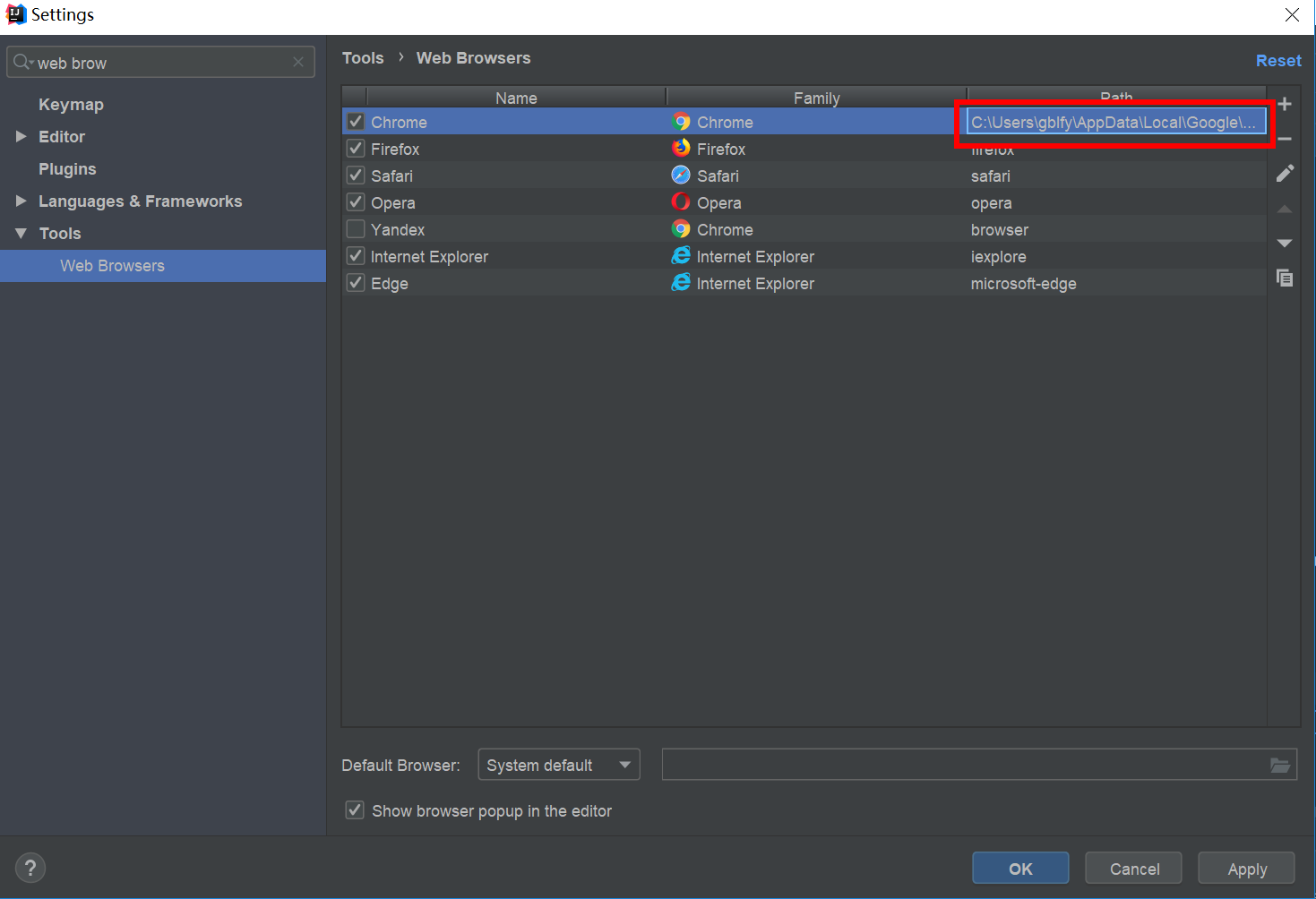Click Tools in the breadcrumb
Image resolution: width=1316 pixels, height=899 pixels.
click(x=363, y=58)
